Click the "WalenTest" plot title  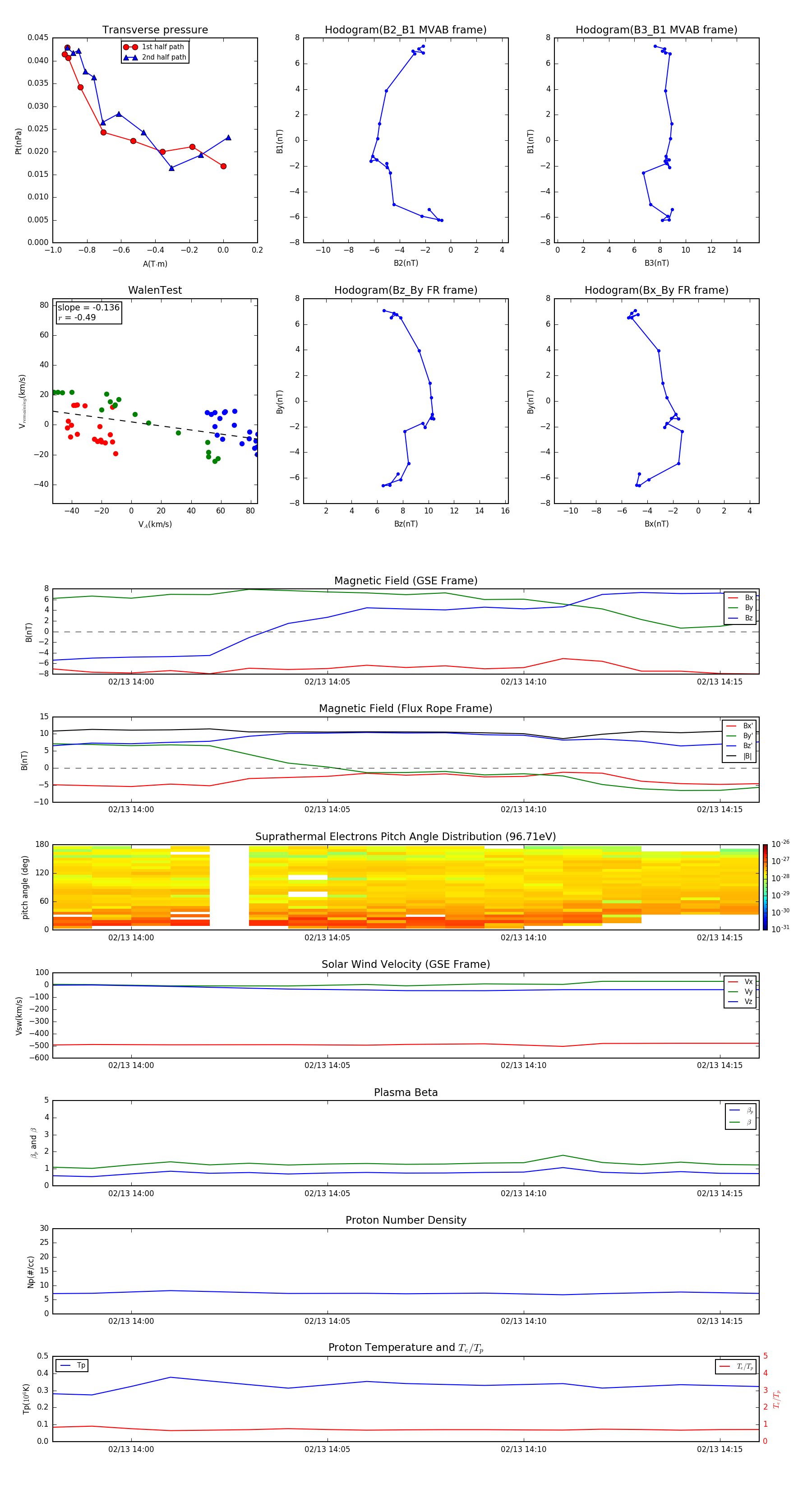(155, 290)
